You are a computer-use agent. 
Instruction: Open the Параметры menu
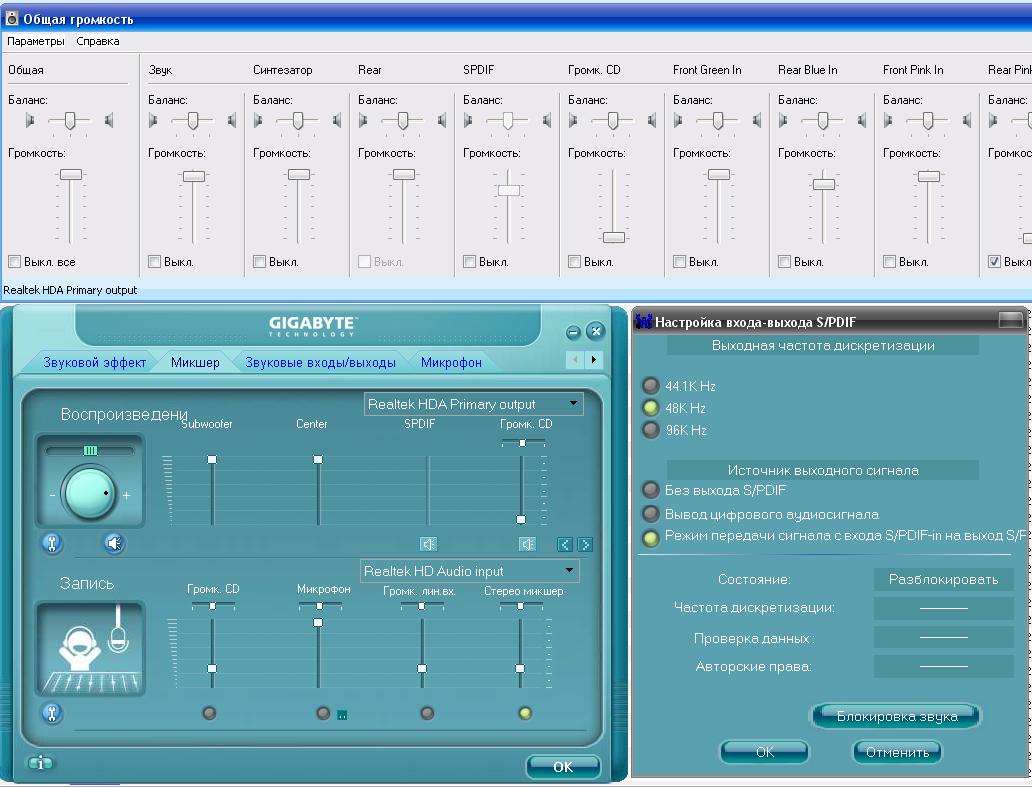[36, 41]
